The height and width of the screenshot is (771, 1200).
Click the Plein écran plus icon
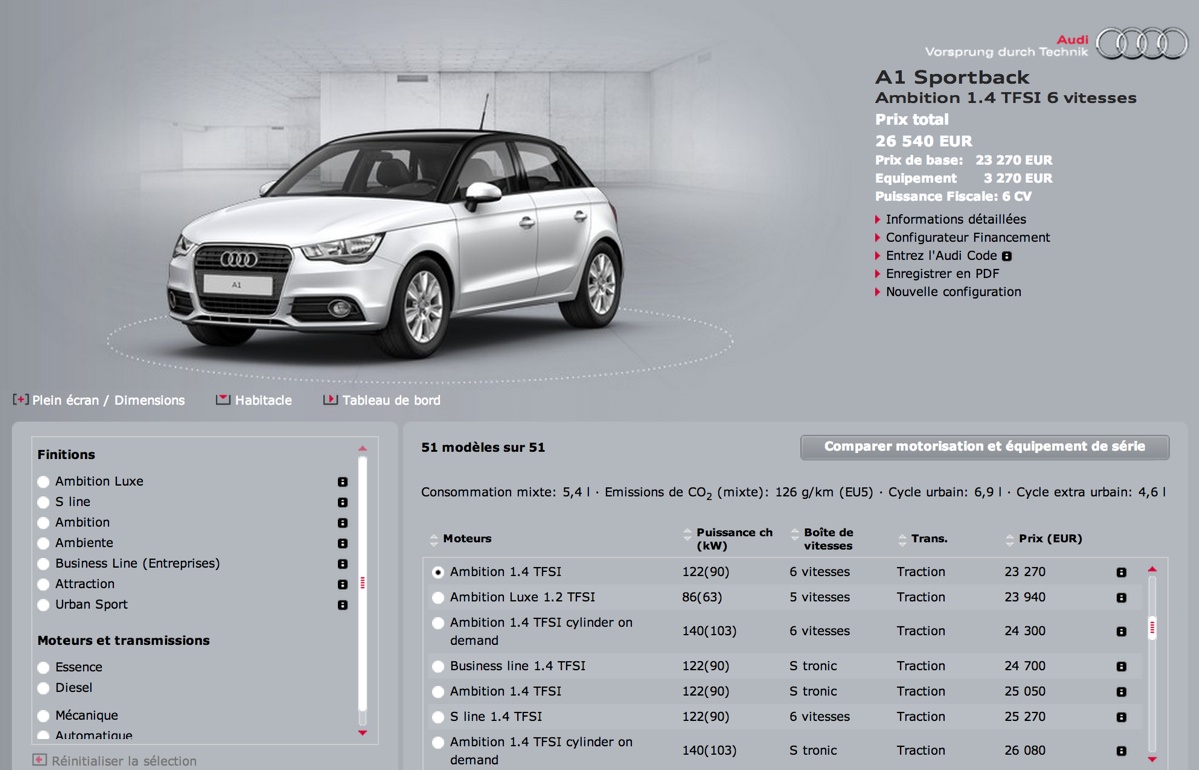pos(20,399)
